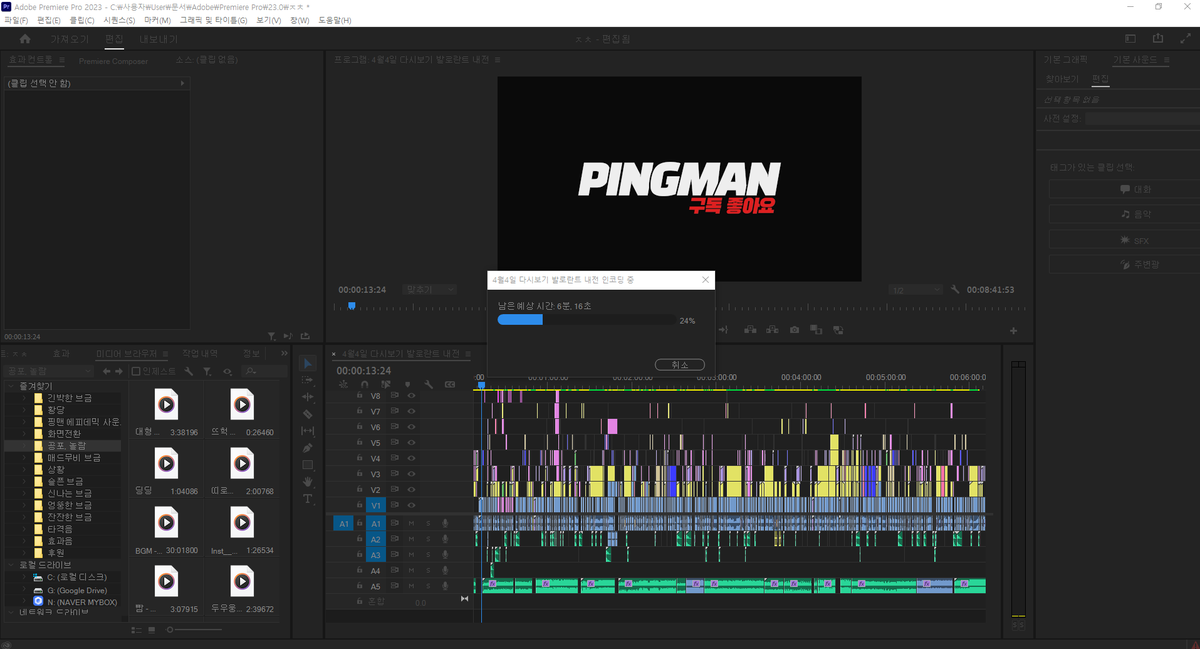1200x649 pixels.
Task: Toggle full screen video output icon
Action: tap(1185, 39)
